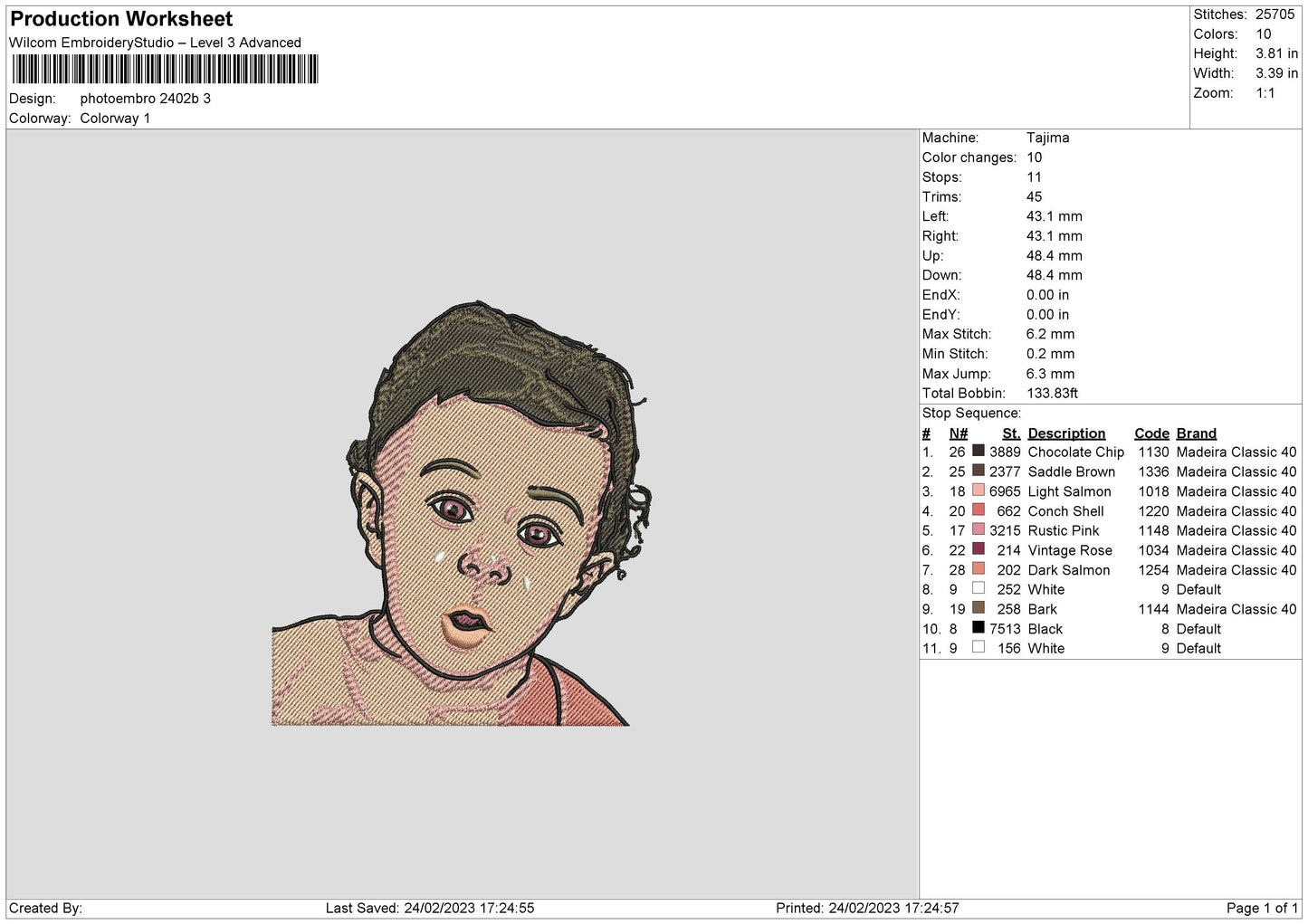Viewport: 1308px width, 924px height.
Task: Click the 'Stops:' label
Action: [941, 177]
